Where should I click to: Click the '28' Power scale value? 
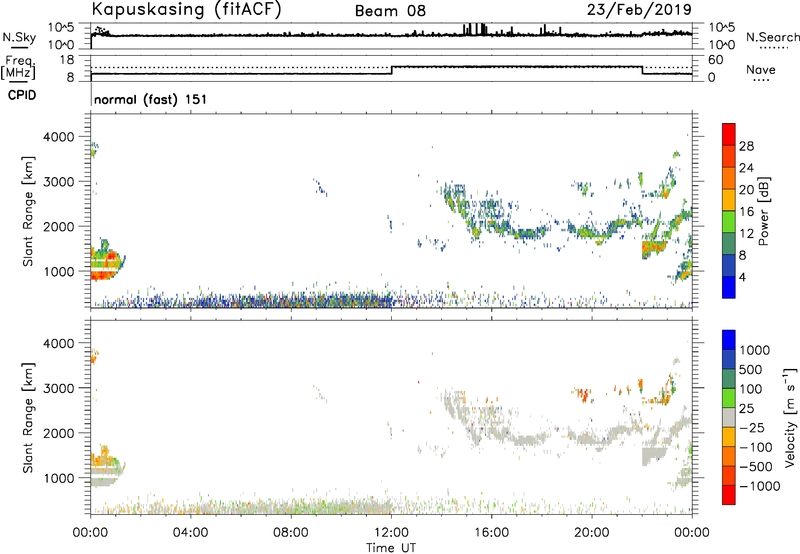(x=746, y=146)
